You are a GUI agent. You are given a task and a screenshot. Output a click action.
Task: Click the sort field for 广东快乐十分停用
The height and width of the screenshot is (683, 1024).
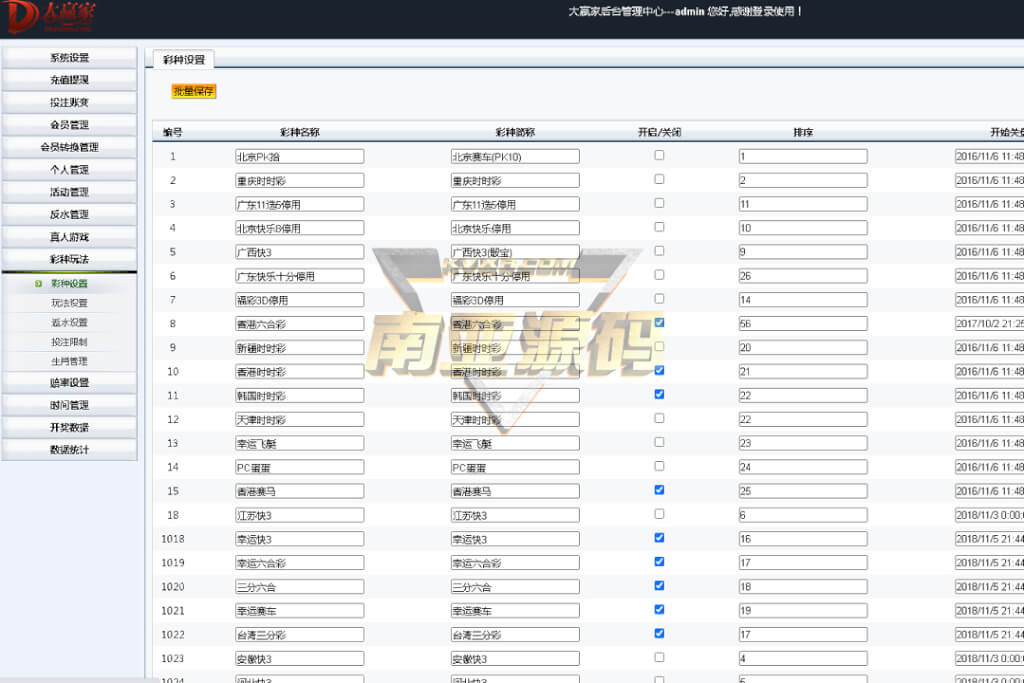pyautogui.click(x=803, y=276)
